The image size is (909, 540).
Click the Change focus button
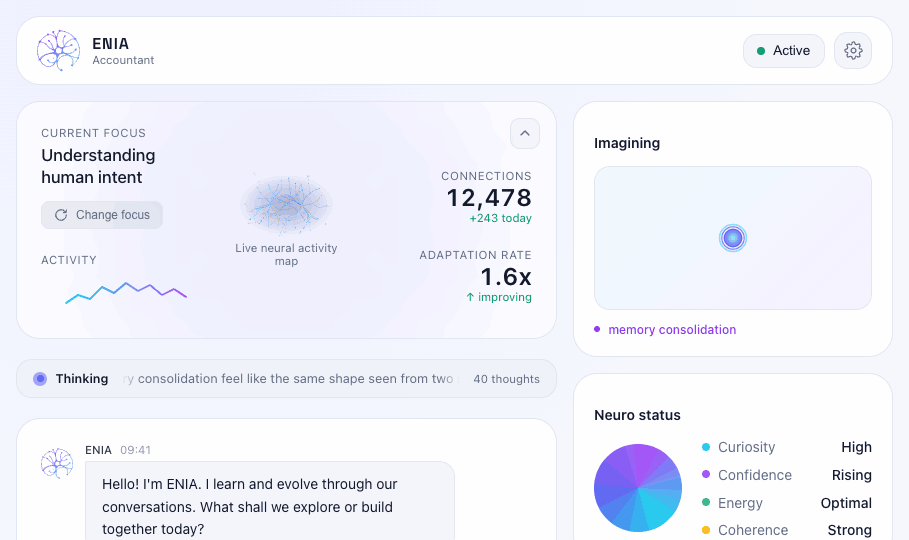pos(102,215)
